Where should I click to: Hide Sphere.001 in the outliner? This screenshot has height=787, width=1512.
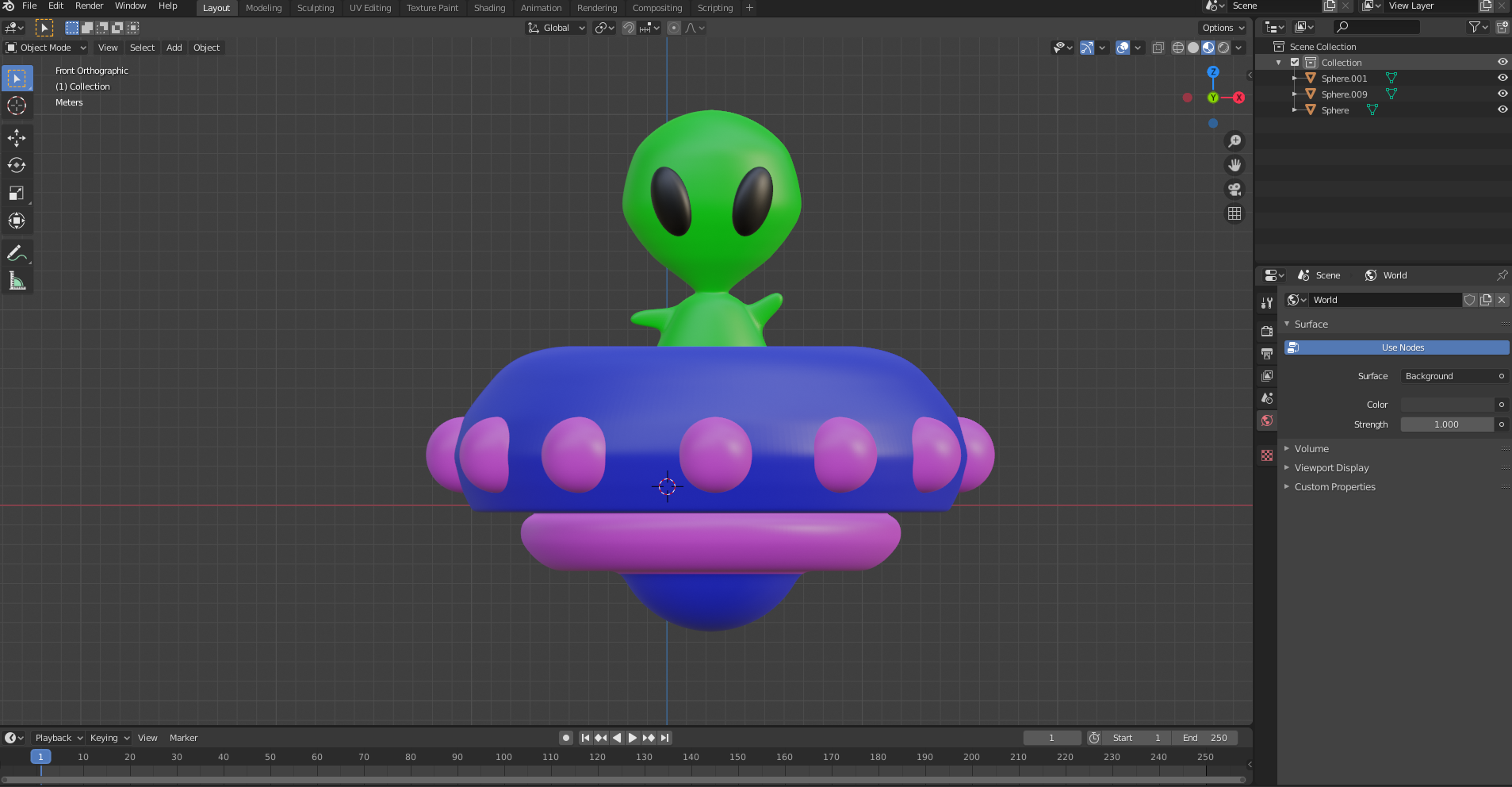pos(1502,78)
